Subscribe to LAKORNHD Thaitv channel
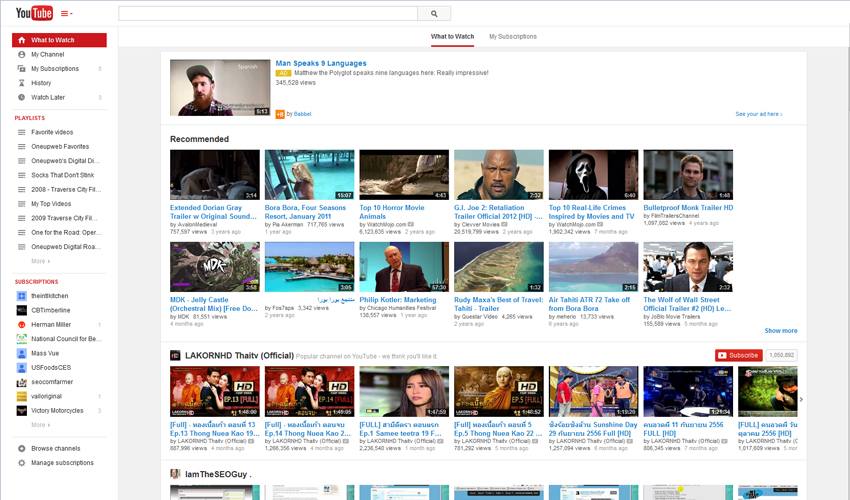Viewport: 850px width, 500px height. [738, 356]
